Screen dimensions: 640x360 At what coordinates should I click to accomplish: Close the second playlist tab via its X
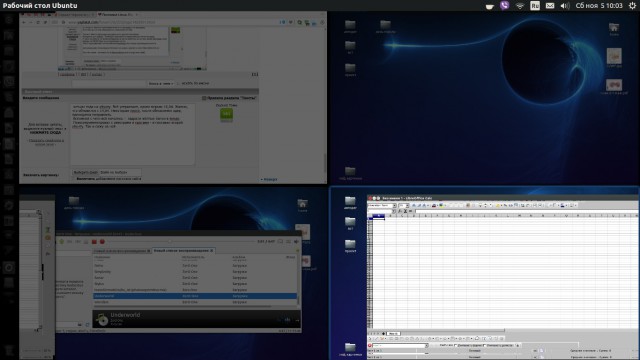coord(212,251)
